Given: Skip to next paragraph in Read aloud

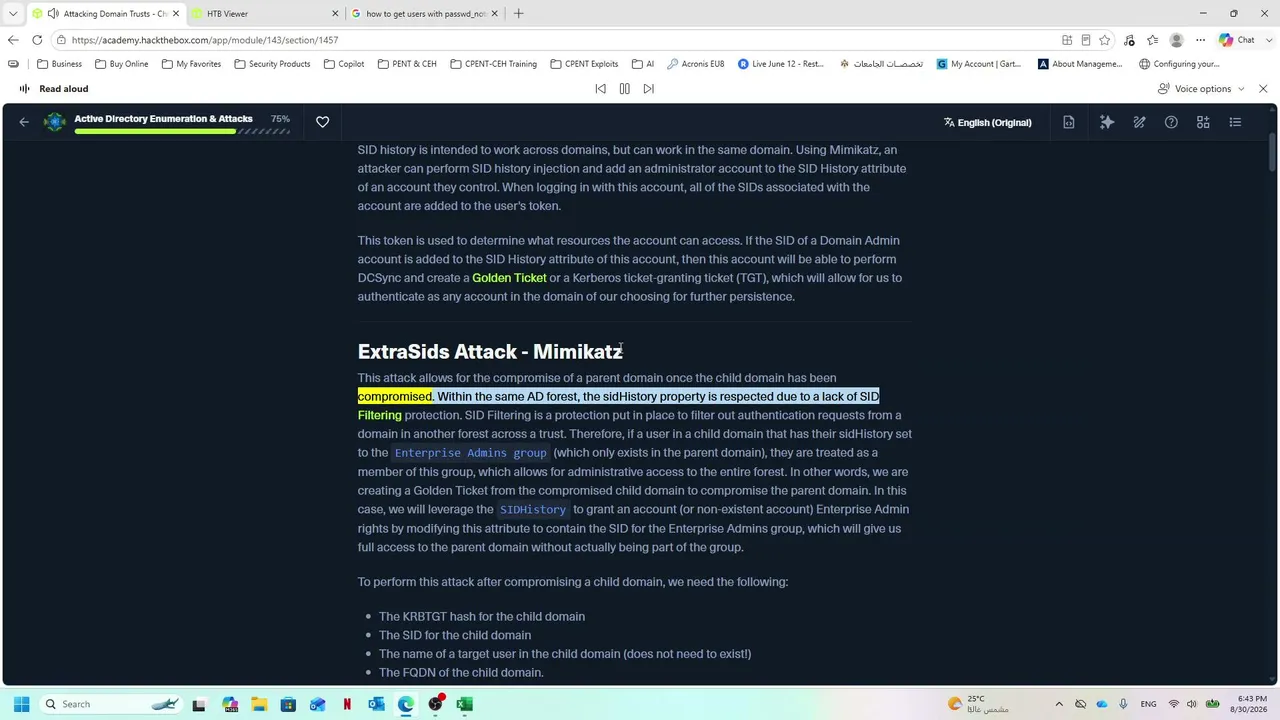Looking at the screenshot, I should pos(648,89).
